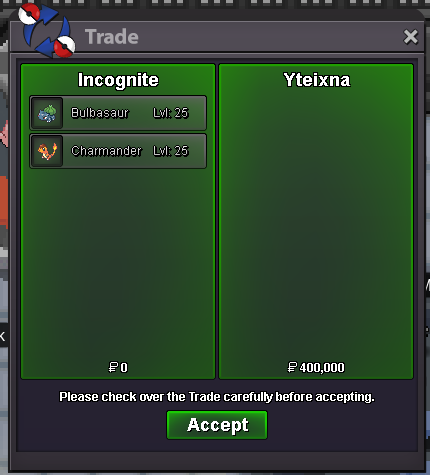Click the Pokédollar symbol beside Incognite's 0
This screenshot has width=430, height=475.
click(x=113, y=367)
